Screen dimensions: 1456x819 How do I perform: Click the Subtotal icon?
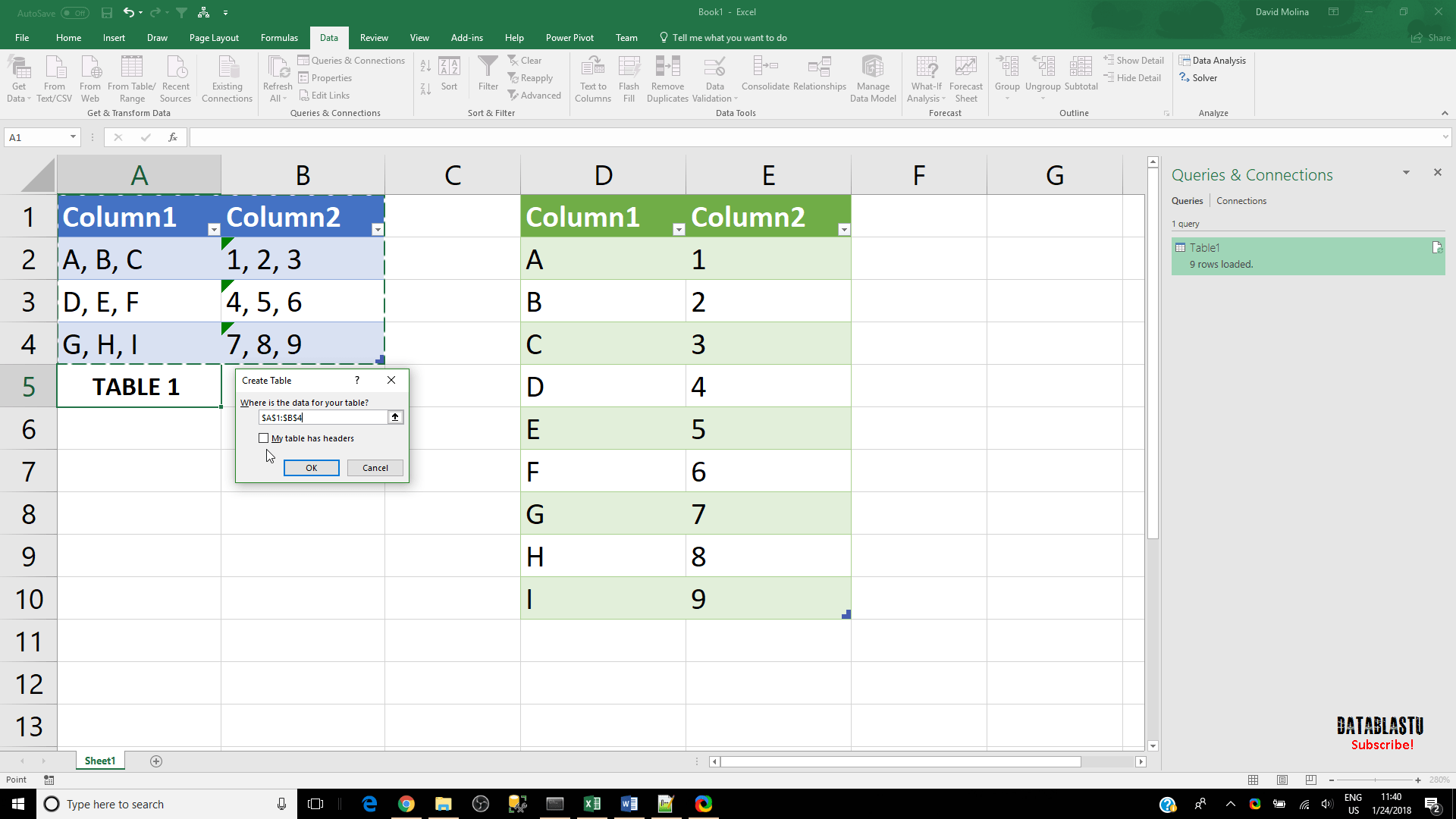(1081, 74)
